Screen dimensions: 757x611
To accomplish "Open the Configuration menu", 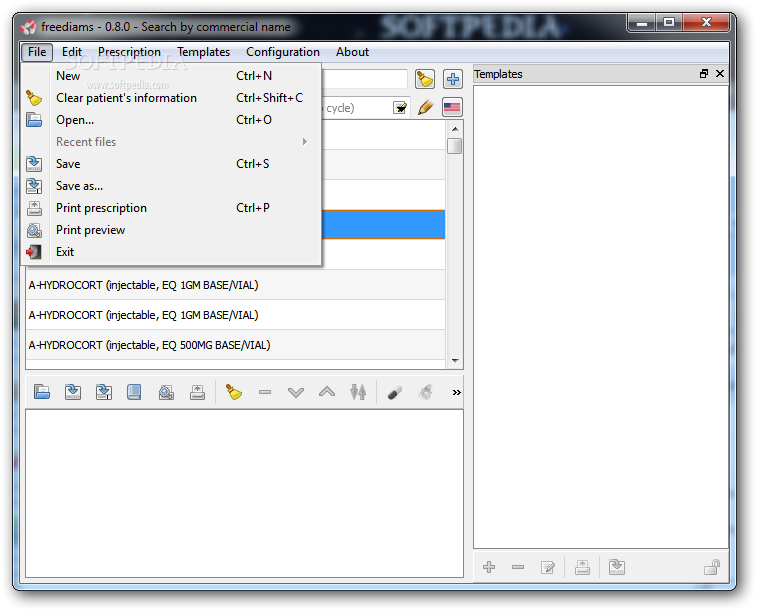I will pos(283,52).
